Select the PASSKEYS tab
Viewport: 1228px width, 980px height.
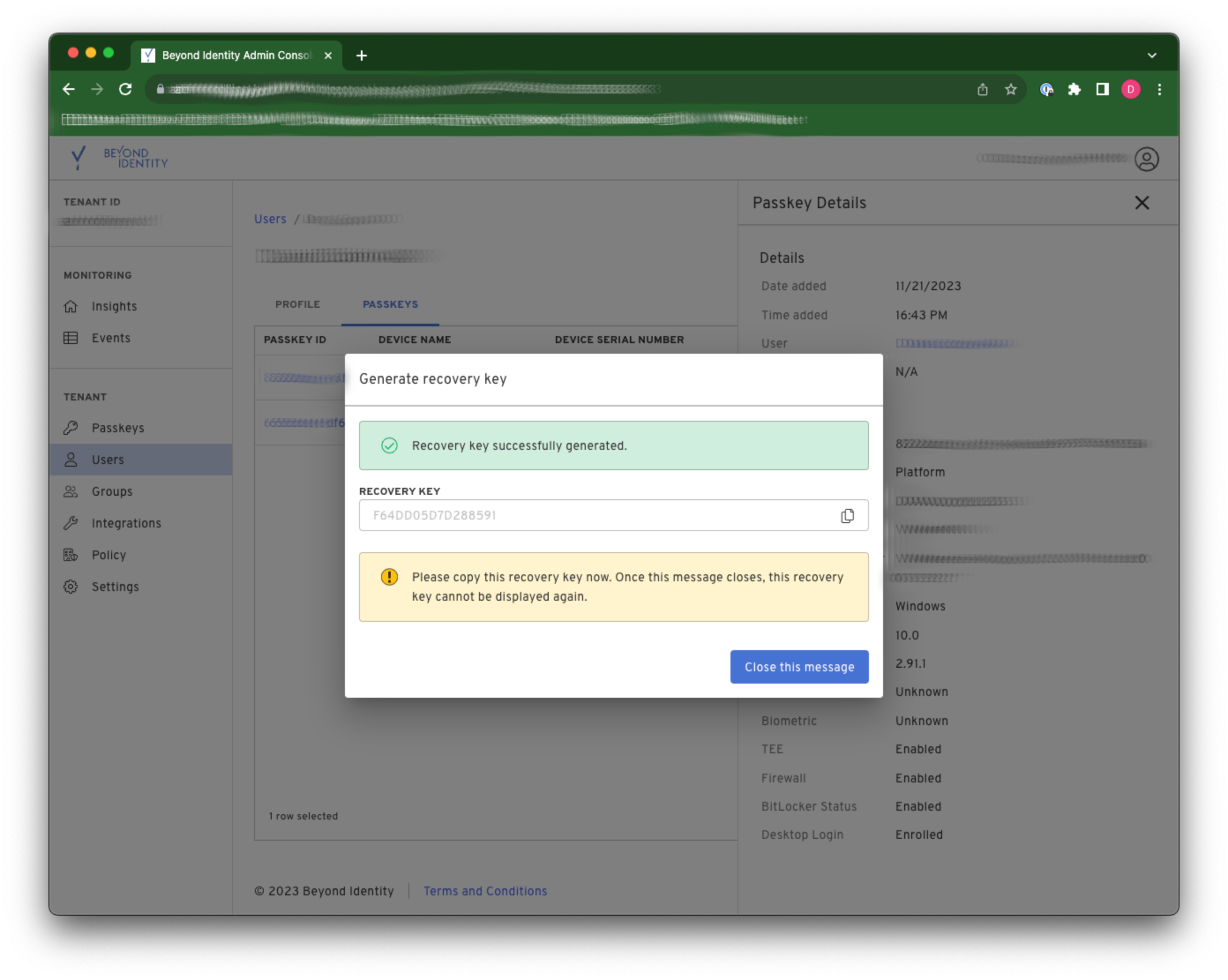point(390,305)
